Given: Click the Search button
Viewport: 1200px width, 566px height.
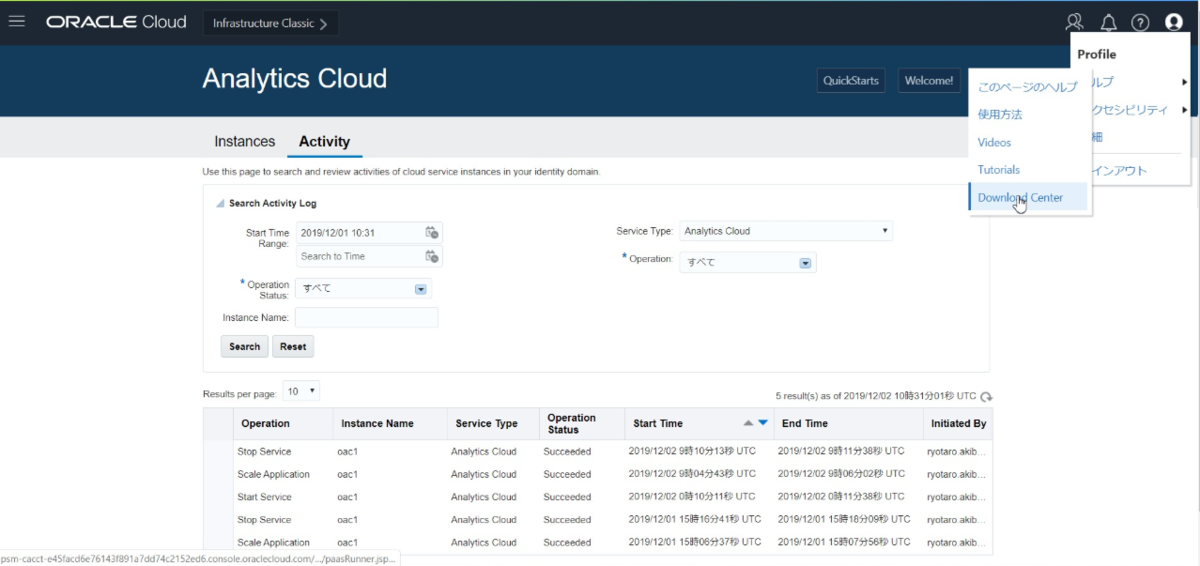Looking at the screenshot, I should 244,346.
